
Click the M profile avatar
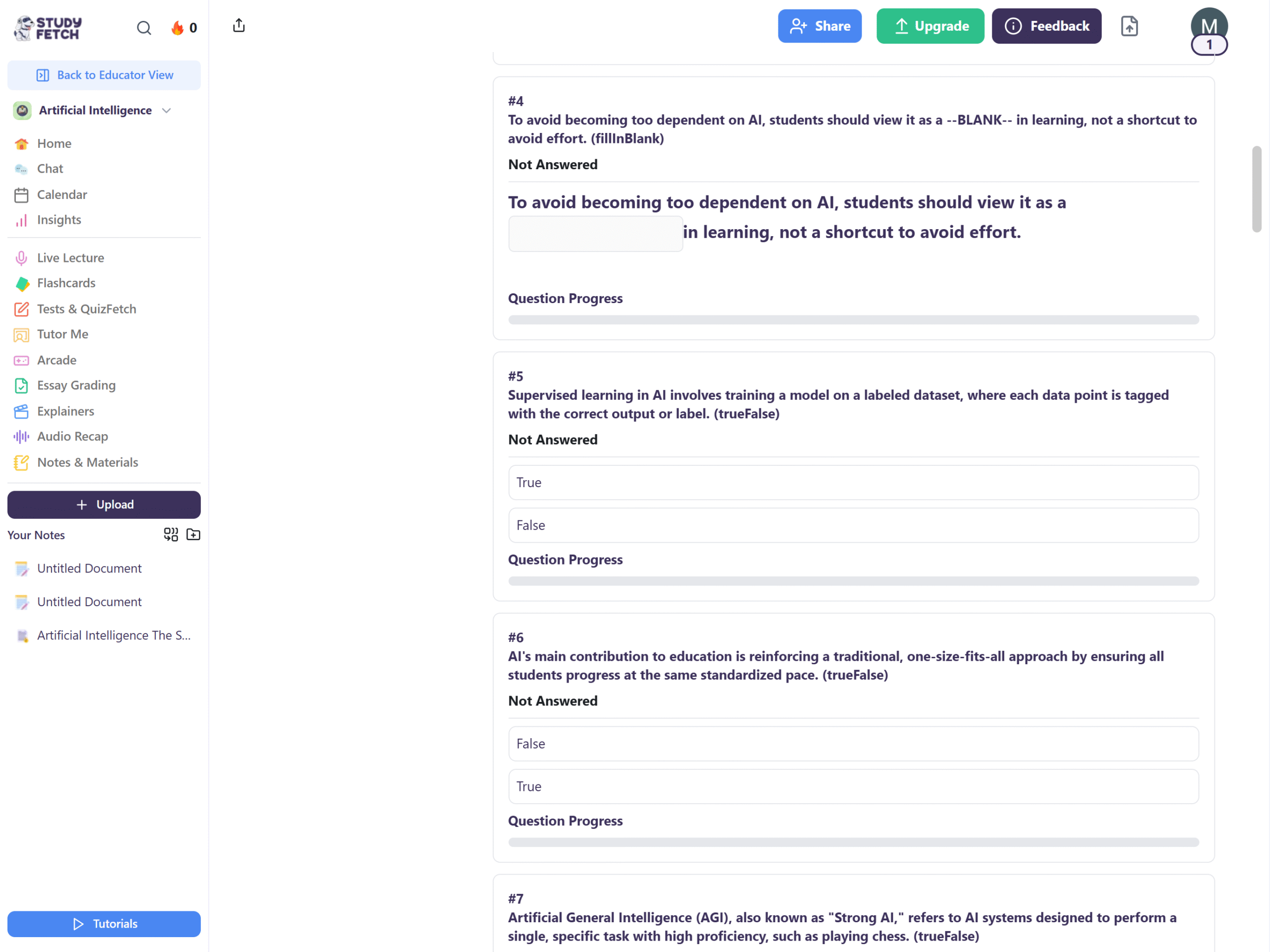tap(1208, 26)
